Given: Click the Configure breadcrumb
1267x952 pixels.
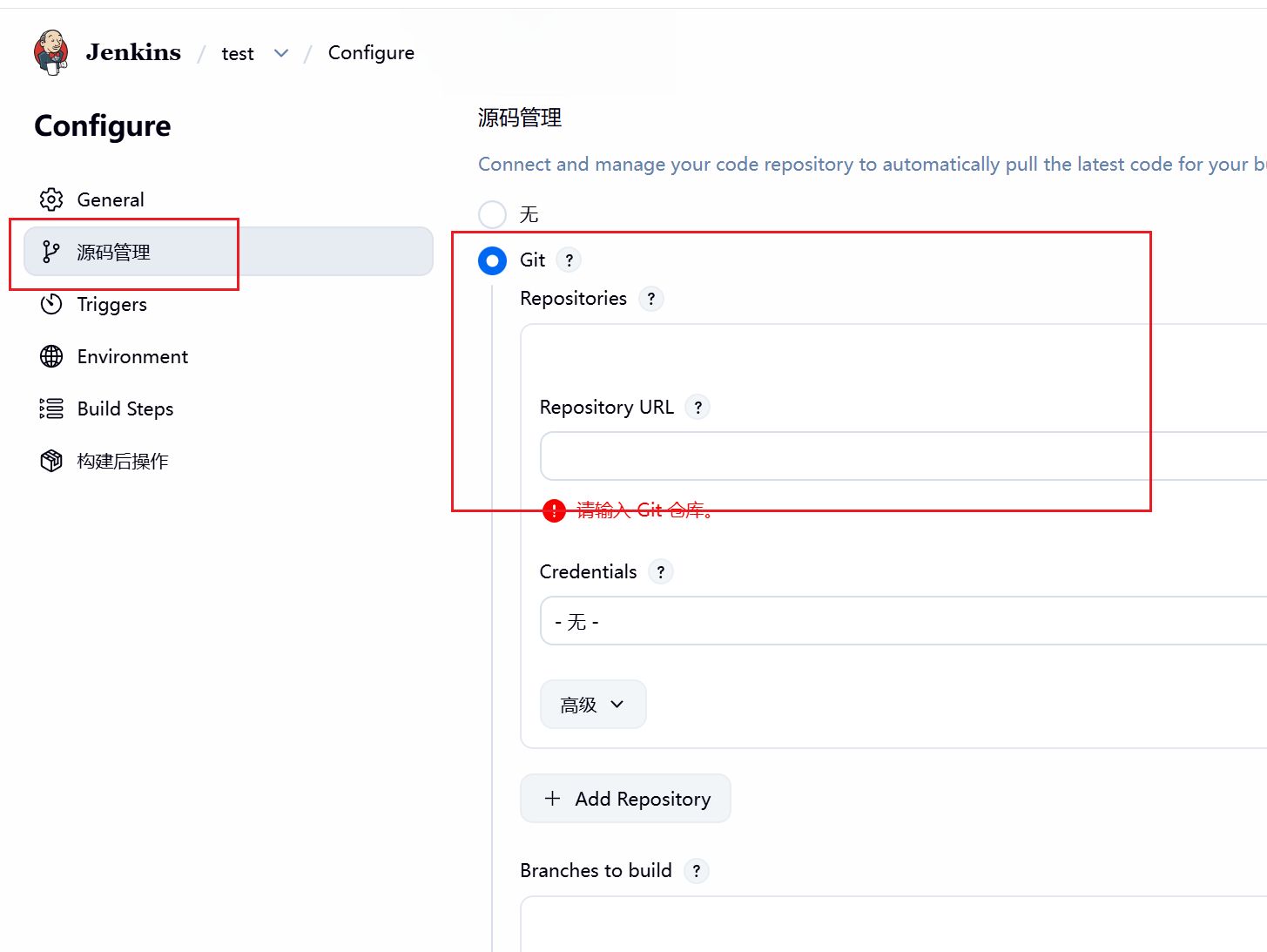Looking at the screenshot, I should point(371,53).
